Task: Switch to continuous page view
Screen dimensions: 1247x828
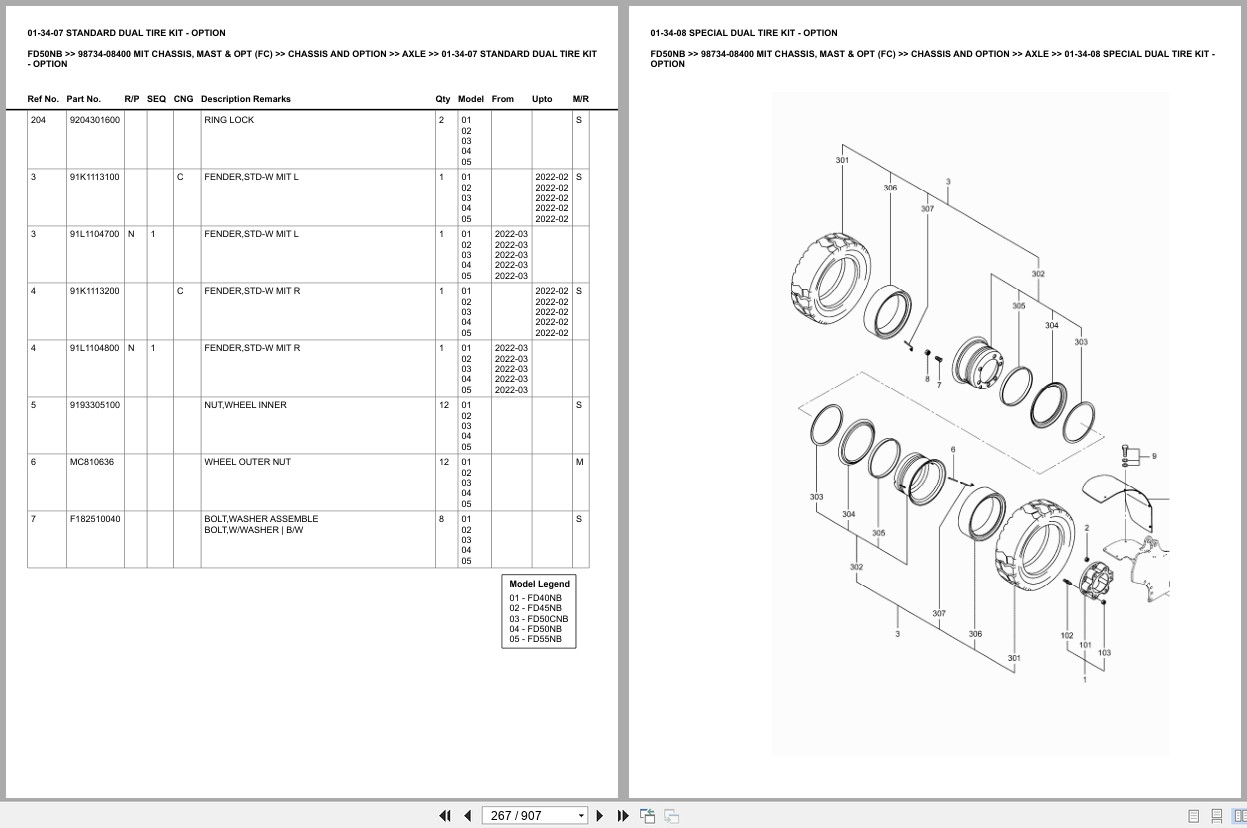Action: click(1217, 816)
